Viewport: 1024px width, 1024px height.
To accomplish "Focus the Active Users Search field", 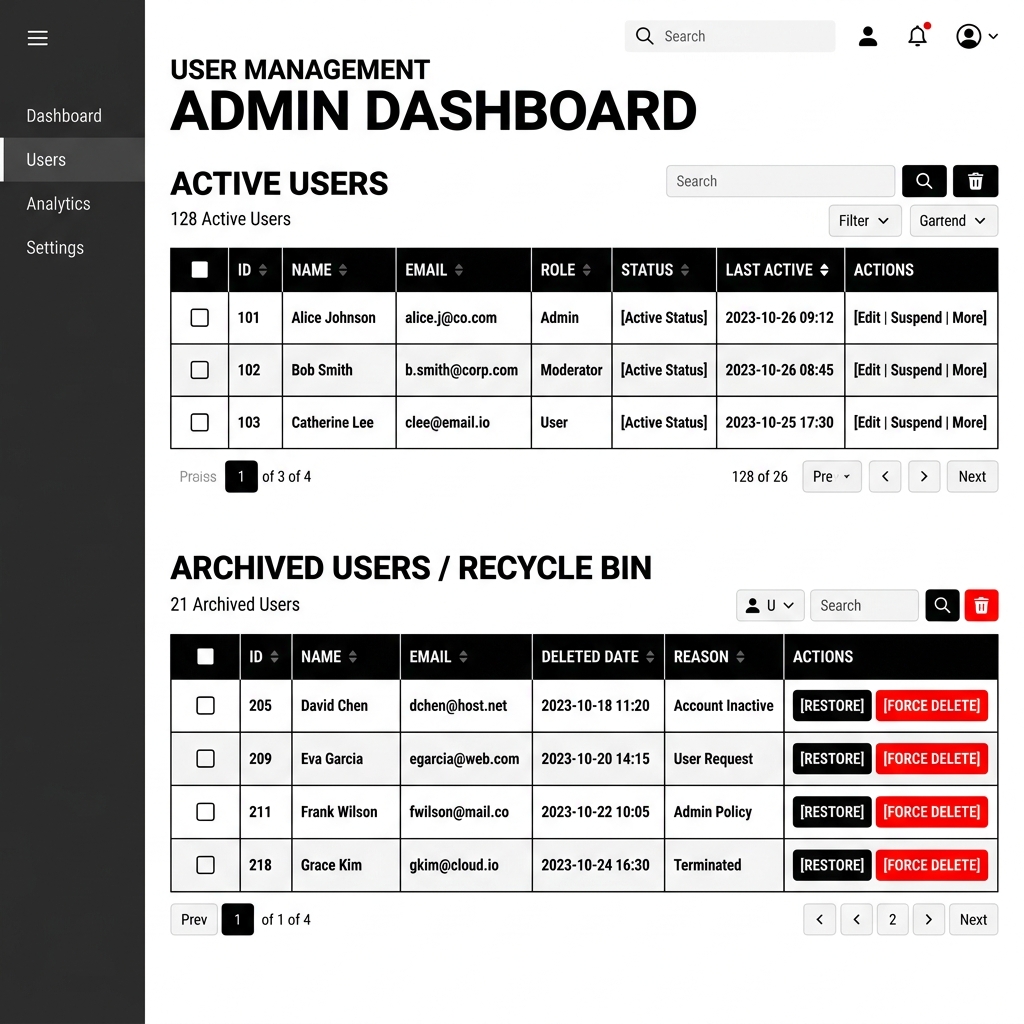I will click(x=780, y=181).
